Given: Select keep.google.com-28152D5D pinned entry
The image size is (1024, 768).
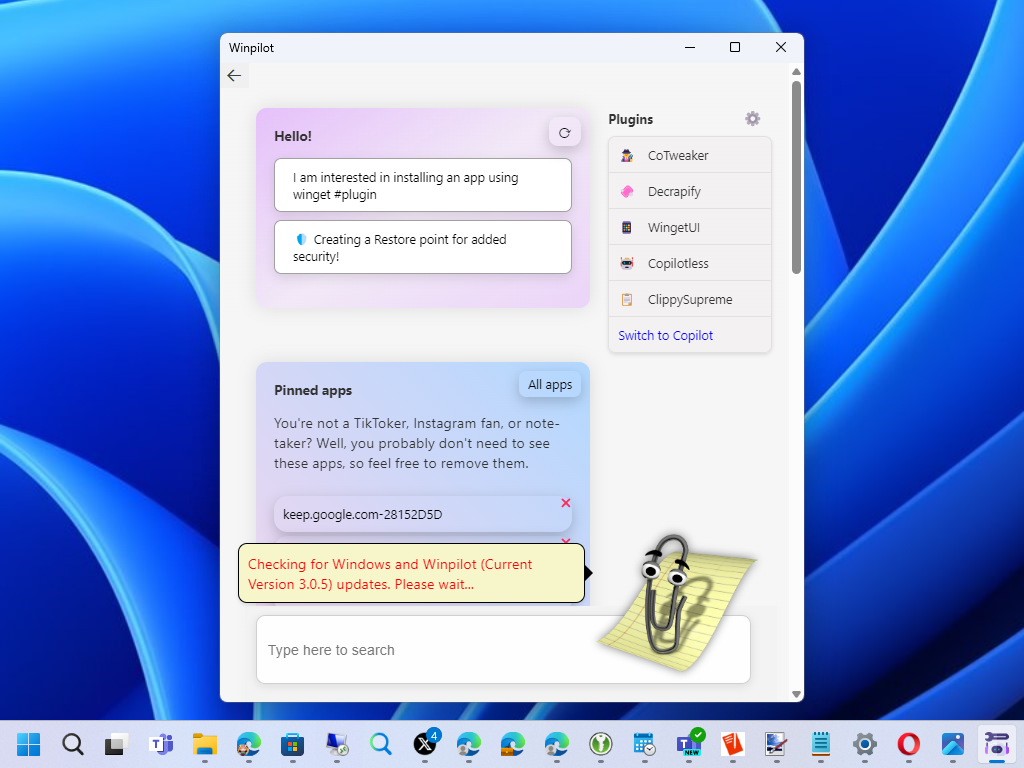Looking at the screenshot, I should coord(423,514).
